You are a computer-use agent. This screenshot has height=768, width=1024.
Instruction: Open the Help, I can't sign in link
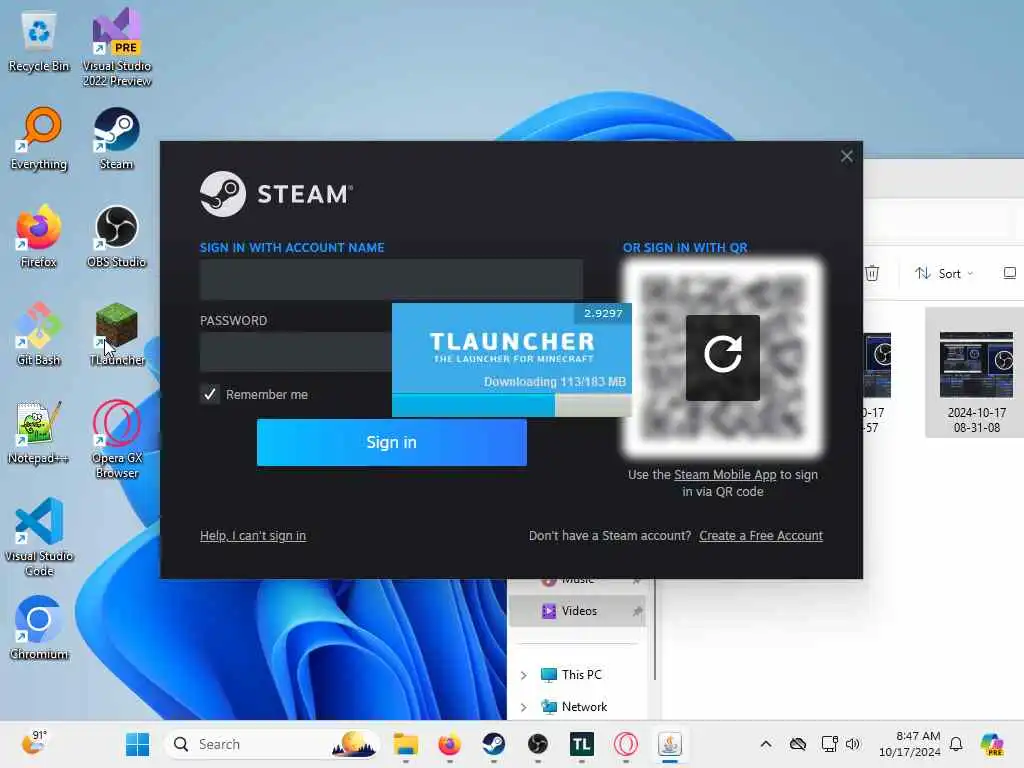(x=253, y=536)
